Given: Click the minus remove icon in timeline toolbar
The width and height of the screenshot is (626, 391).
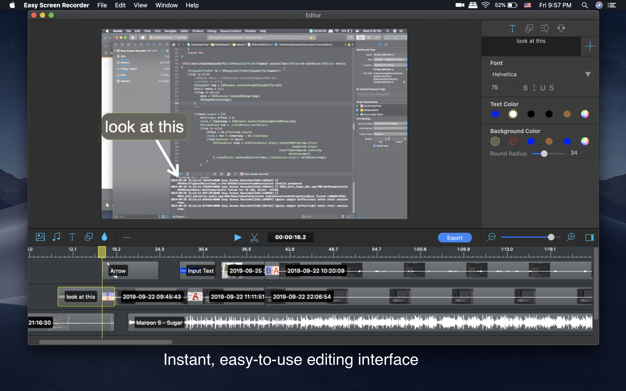Looking at the screenshot, I should [x=127, y=237].
